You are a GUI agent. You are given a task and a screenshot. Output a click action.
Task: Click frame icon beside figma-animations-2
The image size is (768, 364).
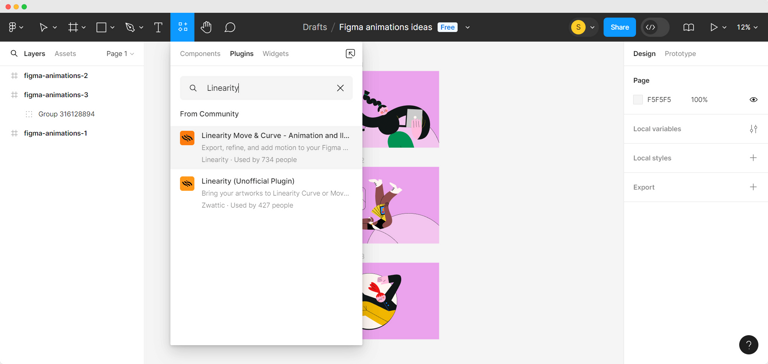14,76
